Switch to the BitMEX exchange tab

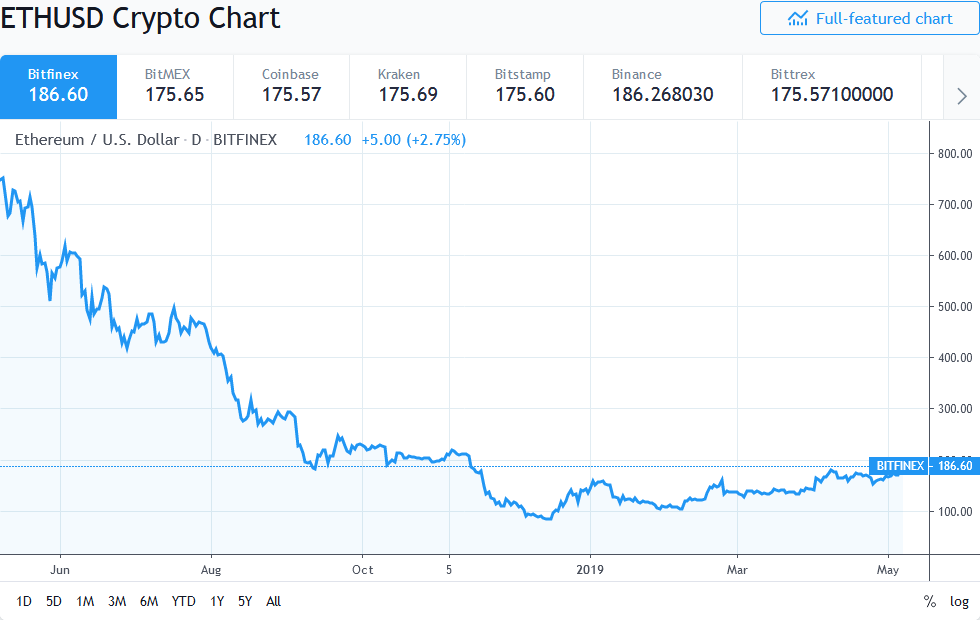tap(173, 86)
